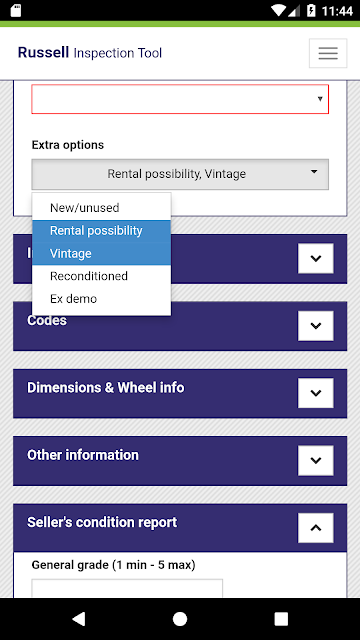Click the Russell Inspection Tool title

tap(90, 53)
